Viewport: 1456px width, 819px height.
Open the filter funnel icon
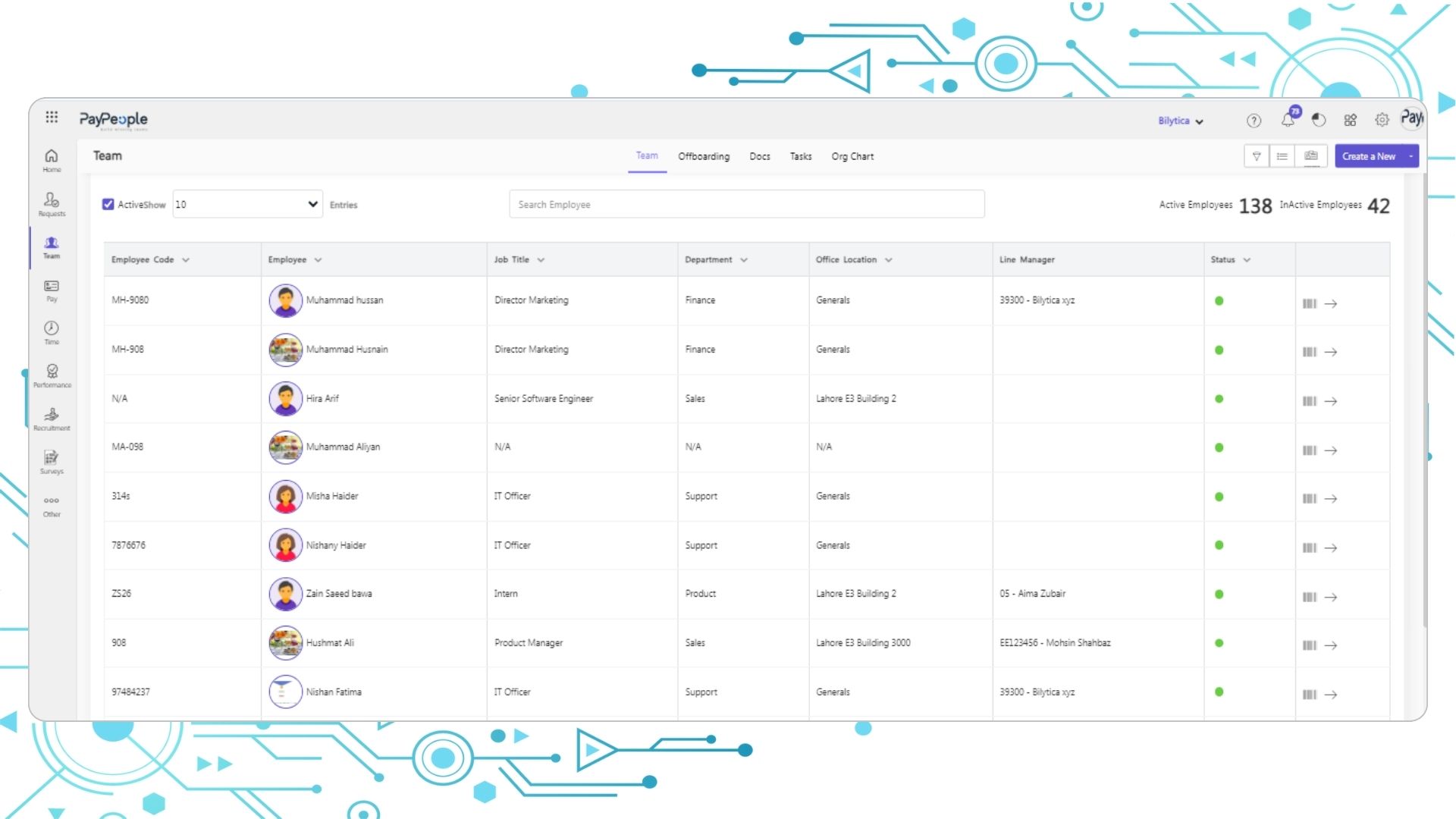1257,156
